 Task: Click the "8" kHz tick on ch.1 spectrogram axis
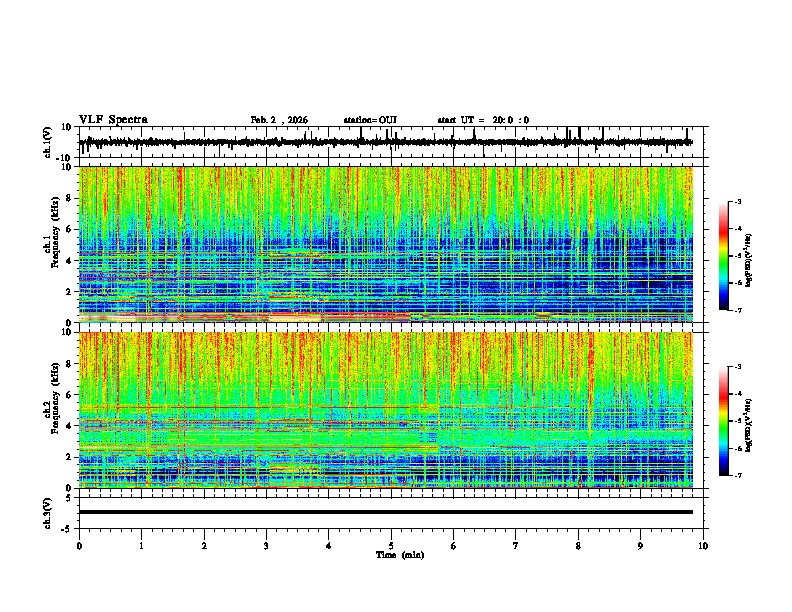click(69, 198)
